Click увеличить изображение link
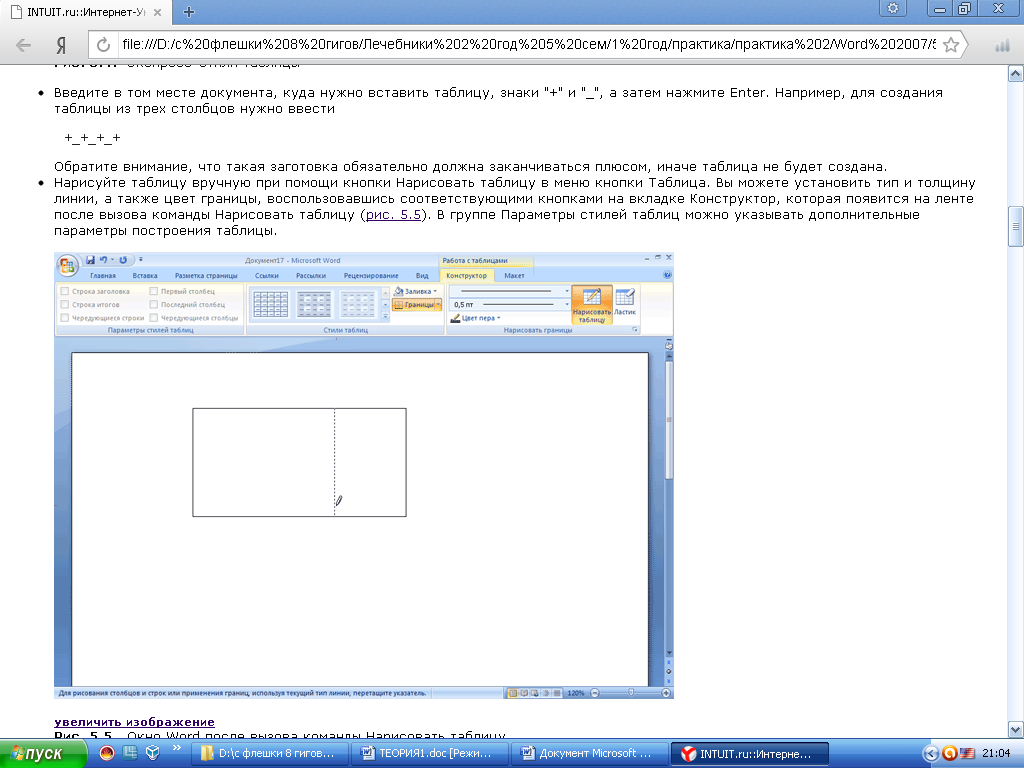Screen dimensions: 1024x768 pos(135,722)
